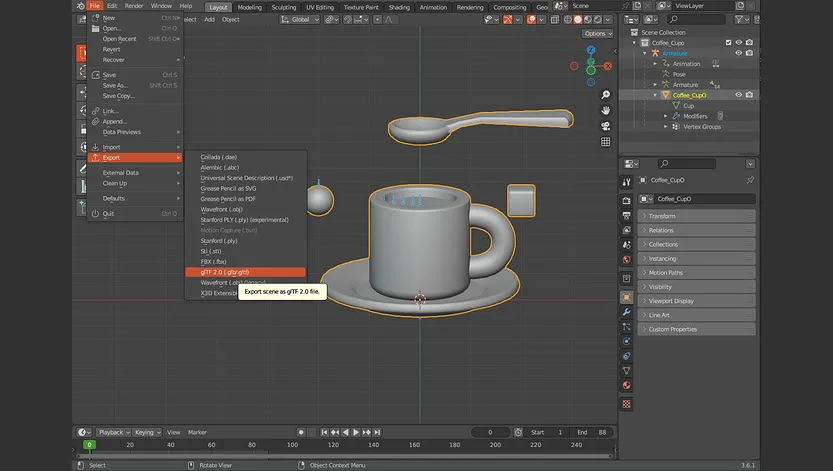The image size is (833, 471).
Task: Open the Material properties tab icon
Action: click(x=626, y=385)
